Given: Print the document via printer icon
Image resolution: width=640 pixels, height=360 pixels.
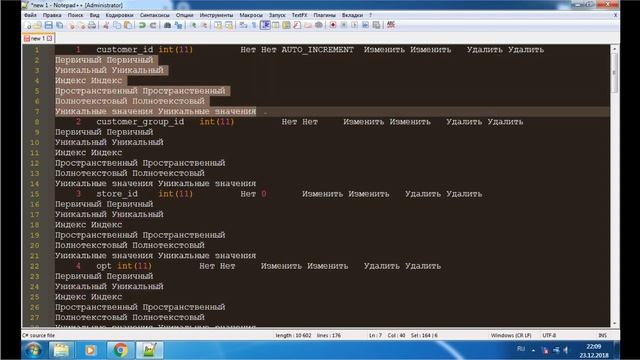Looking at the screenshot, I should pos(92,25).
